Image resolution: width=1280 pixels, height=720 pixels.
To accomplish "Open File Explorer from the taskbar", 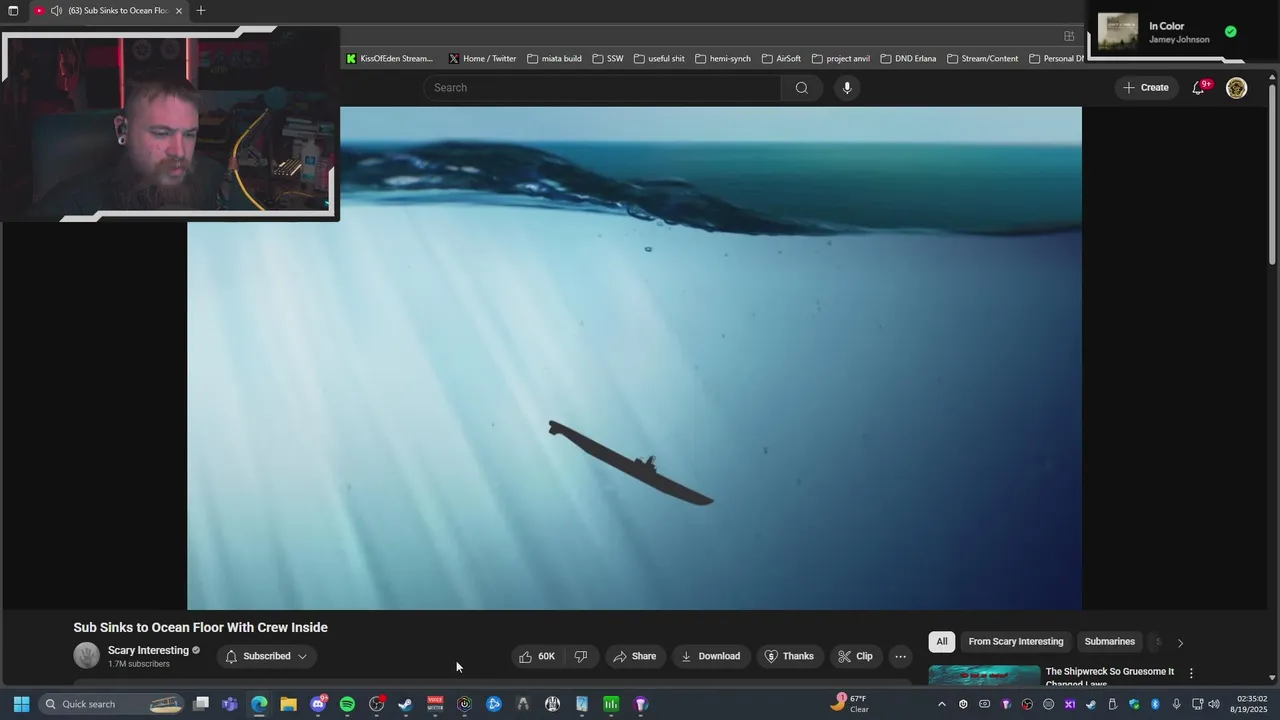I will tap(288, 704).
